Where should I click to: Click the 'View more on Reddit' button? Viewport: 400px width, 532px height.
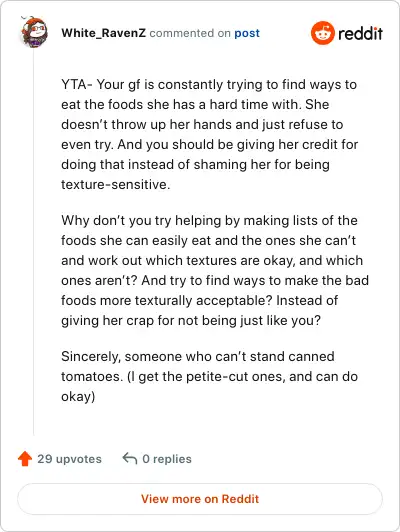[200, 499]
